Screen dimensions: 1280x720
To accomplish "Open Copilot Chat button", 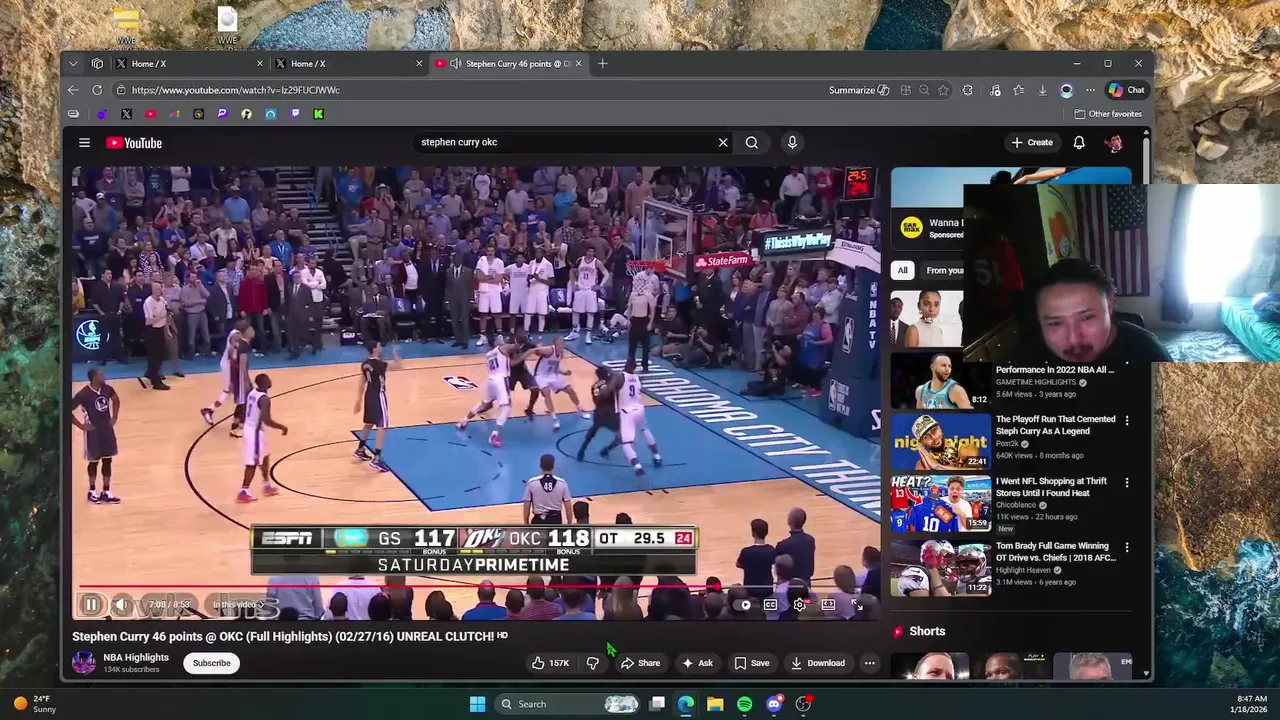I will (1126, 90).
